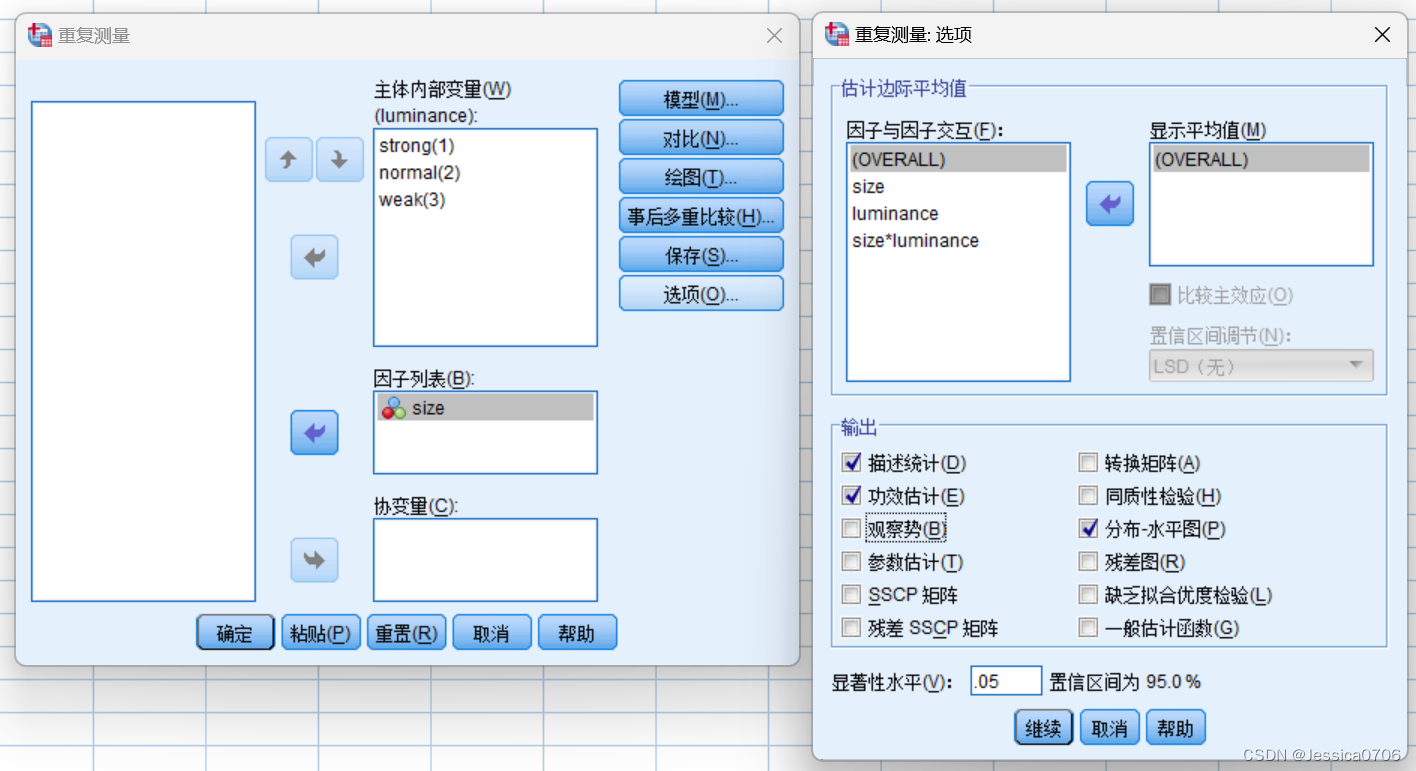1416x771 pixels.
Task: Click the 重置(R) button
Action: click(x=406, y=633)
